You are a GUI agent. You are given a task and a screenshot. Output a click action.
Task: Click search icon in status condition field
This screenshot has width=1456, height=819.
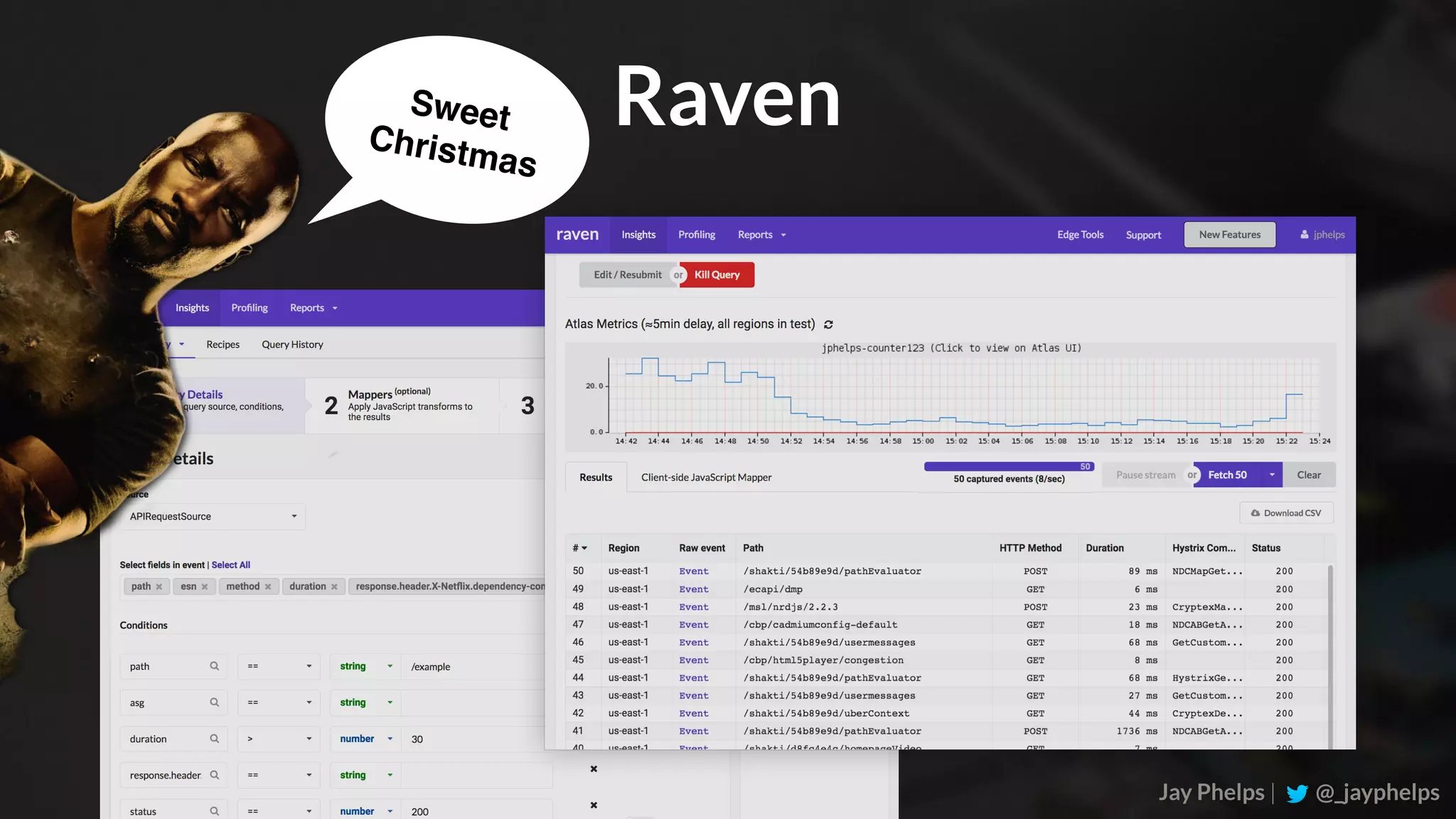click(214, 811)
